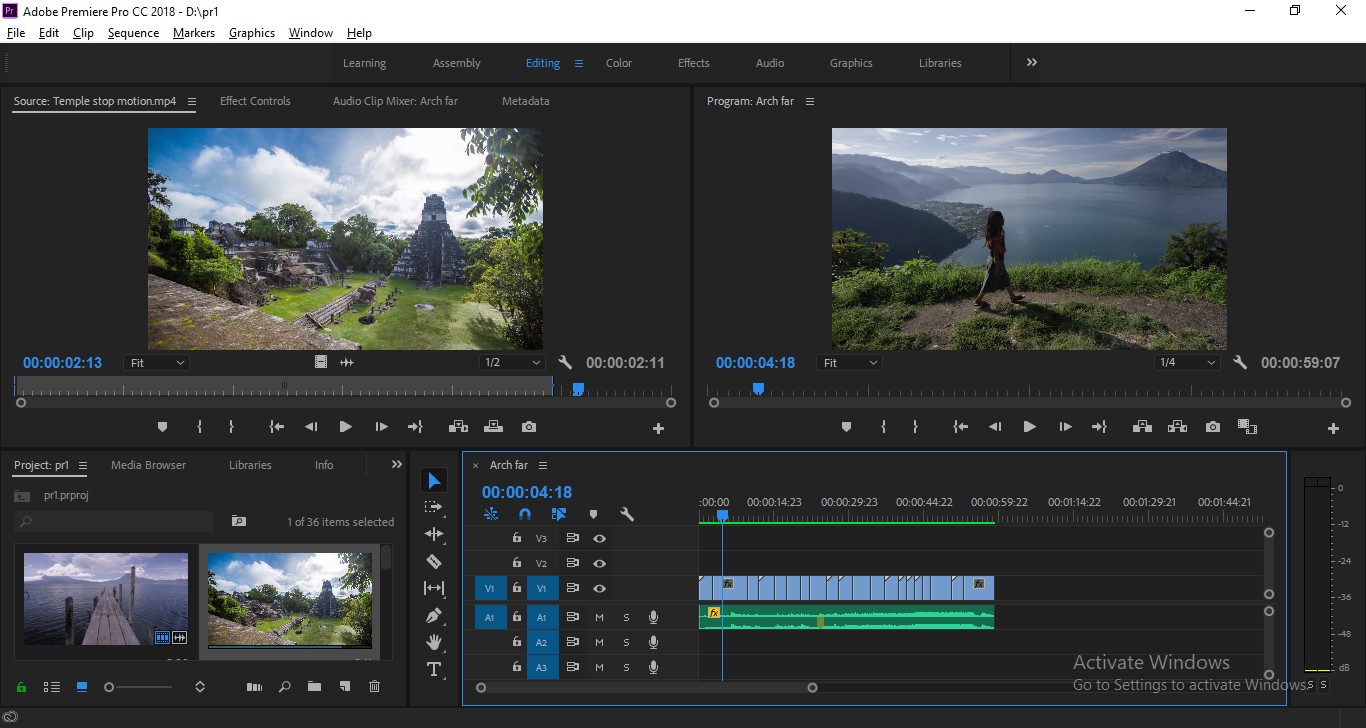This screenshot has height=728, width=1366.
Task: Switch to the Color workspace
Action: pyautogui.click(x=619, y=63)
